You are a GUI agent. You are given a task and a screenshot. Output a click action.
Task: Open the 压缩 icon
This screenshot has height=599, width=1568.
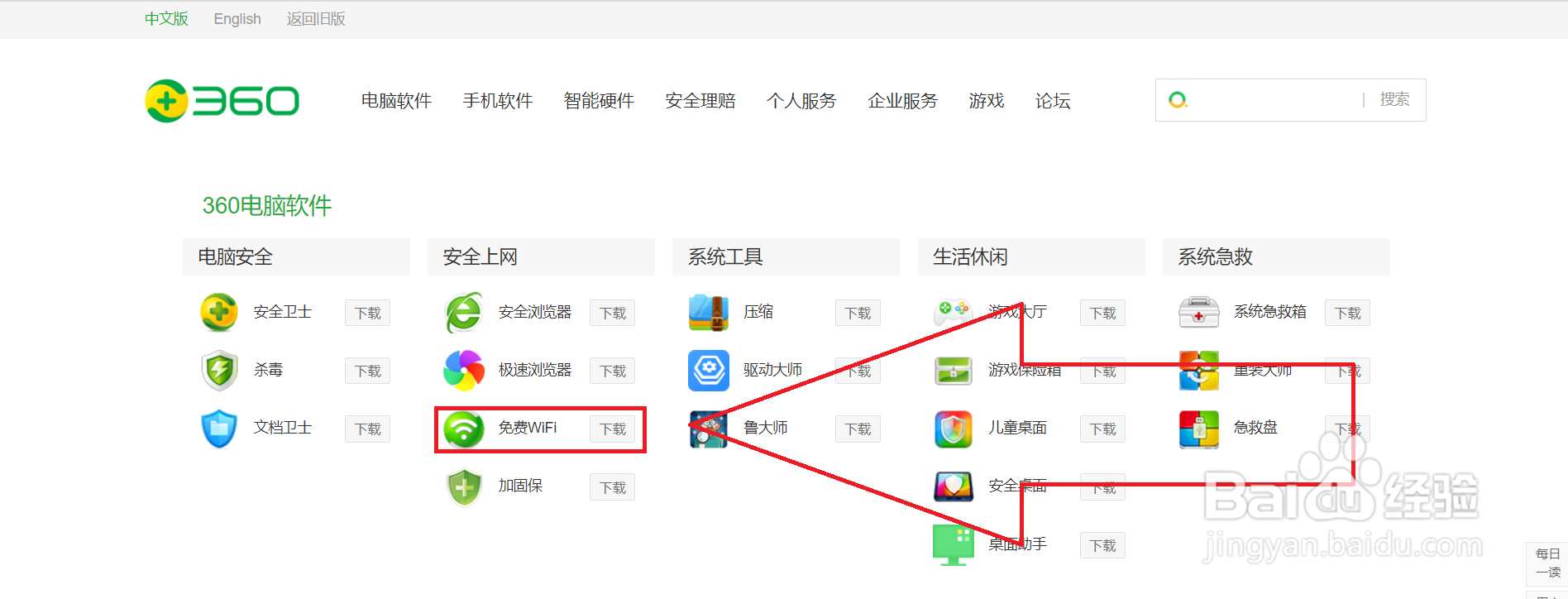(x=709, y=312)
